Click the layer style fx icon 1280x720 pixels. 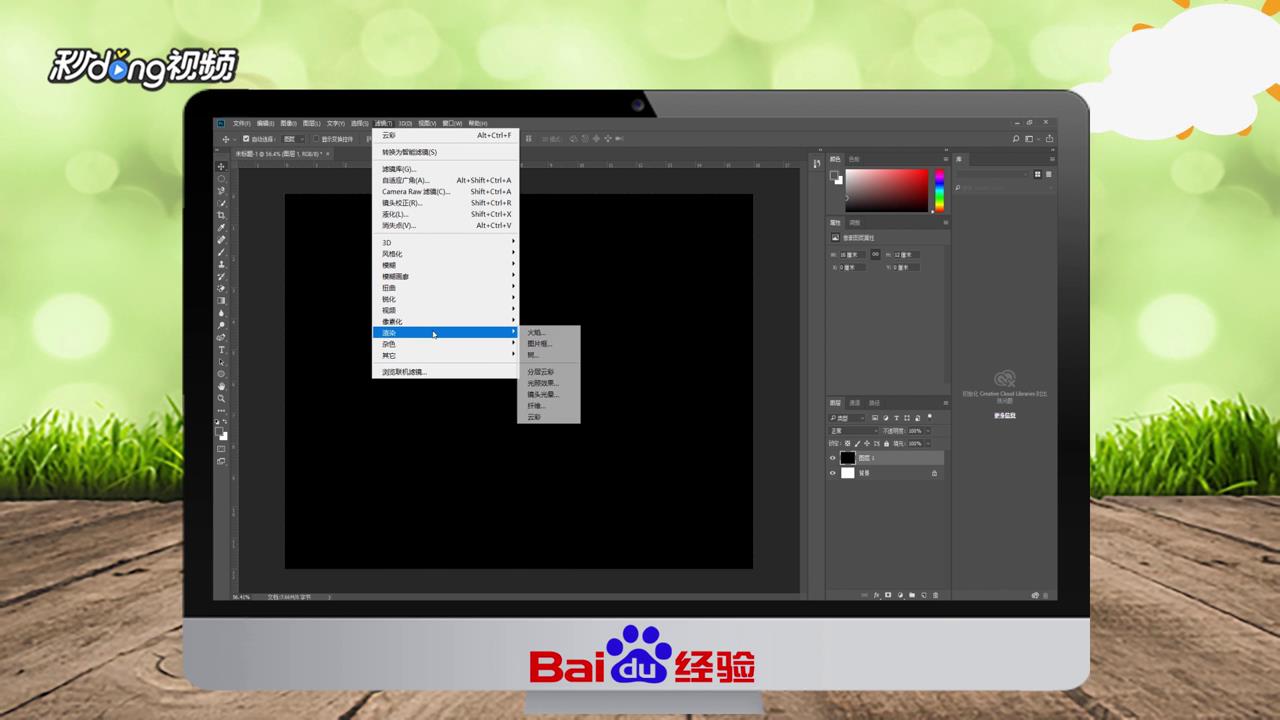(877, 594)
